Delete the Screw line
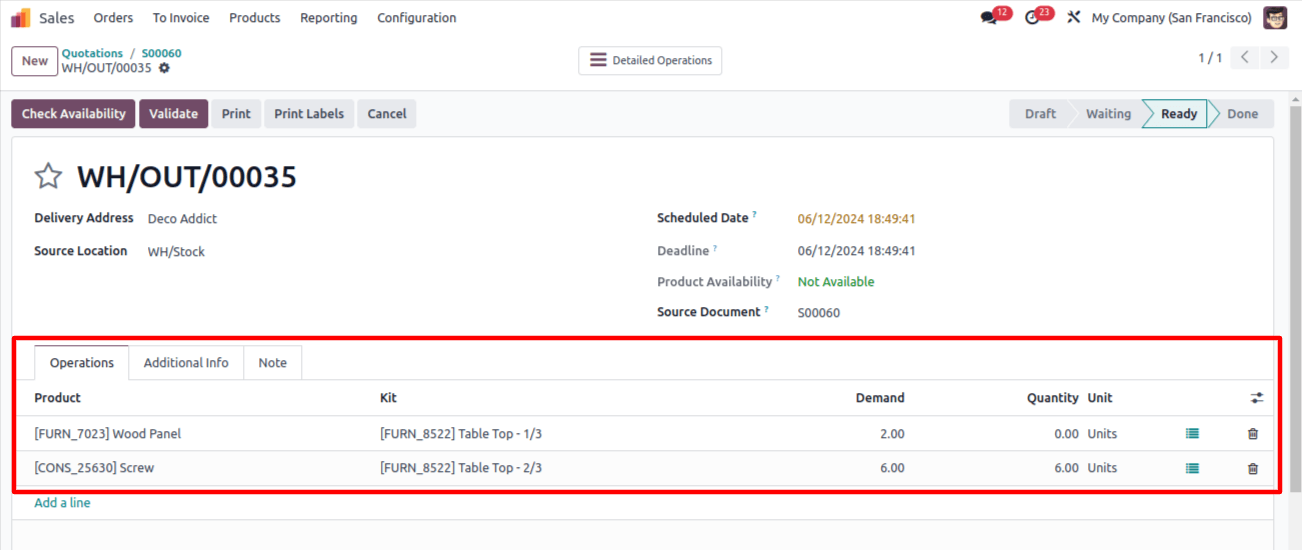 coord(1253,468)
